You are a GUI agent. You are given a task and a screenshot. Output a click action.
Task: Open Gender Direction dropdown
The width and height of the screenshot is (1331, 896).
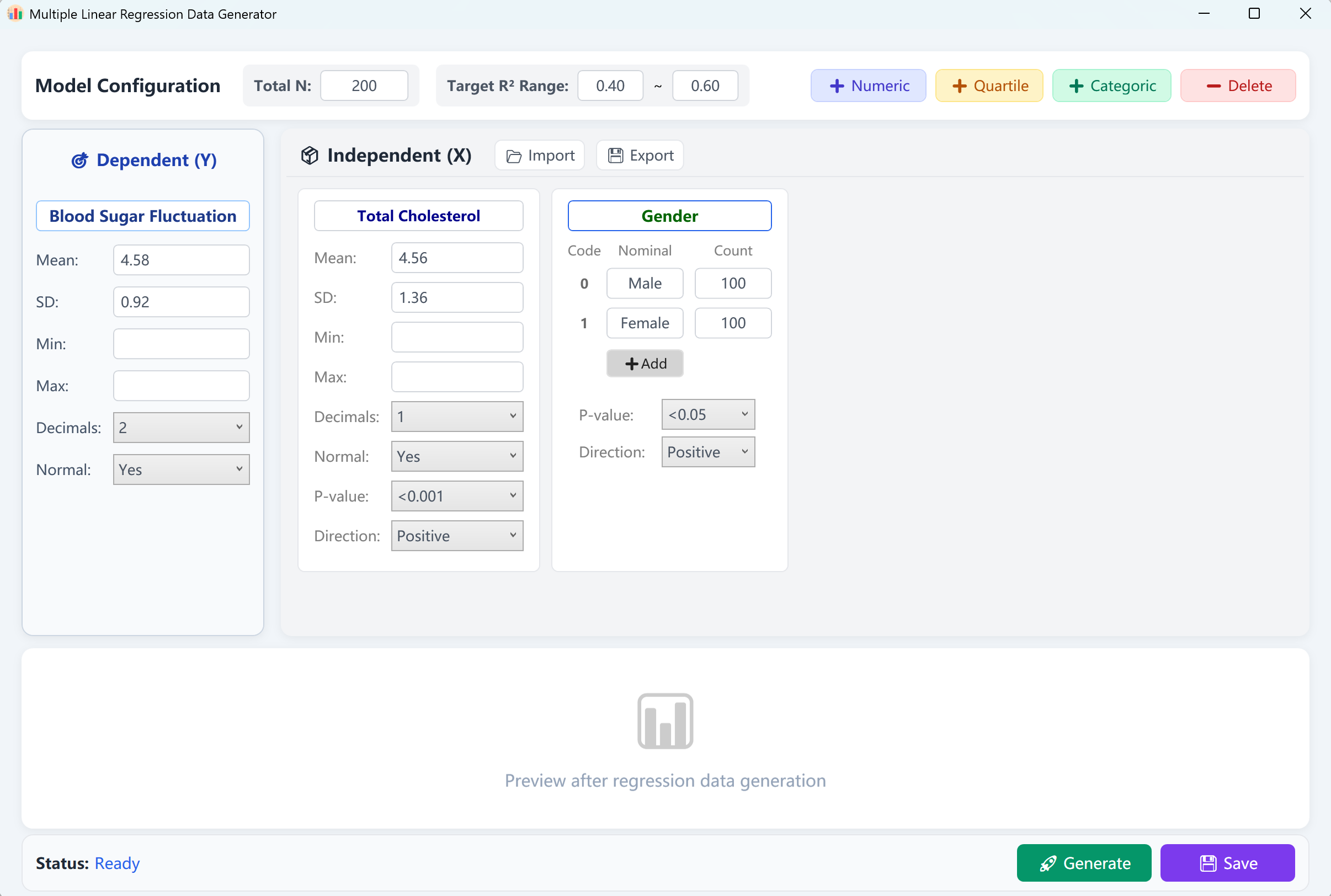[x=708, y=452]
